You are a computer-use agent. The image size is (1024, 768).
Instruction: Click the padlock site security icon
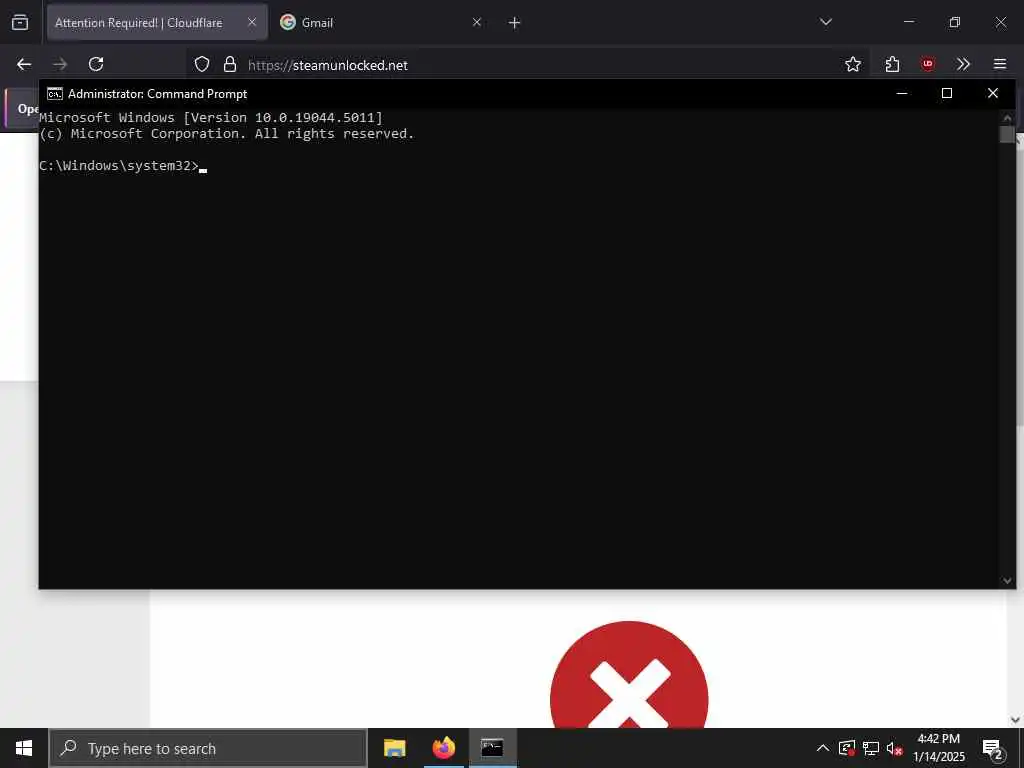(230, 64)
